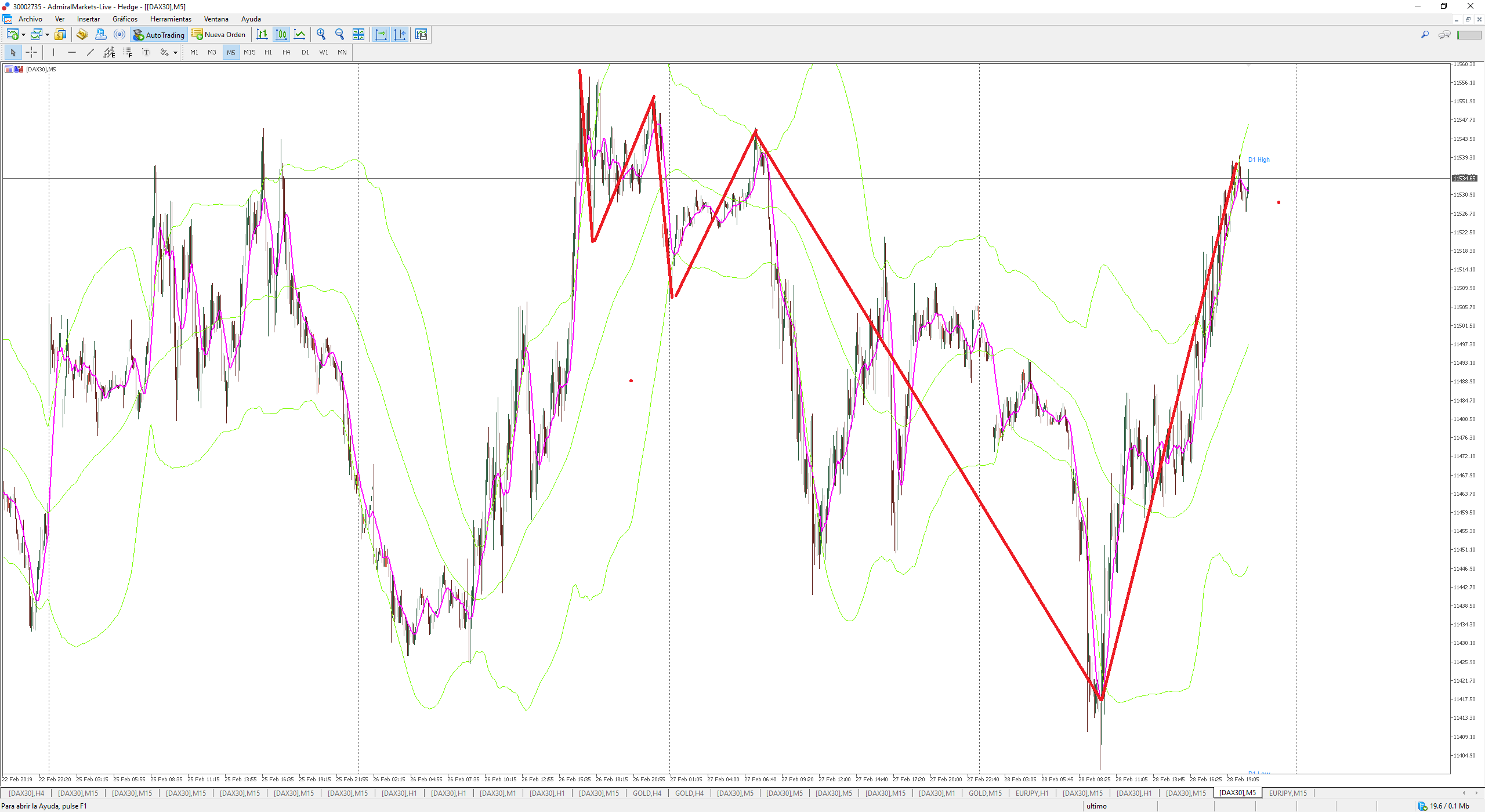Open the search magnifier icon

pos(1425,35)
